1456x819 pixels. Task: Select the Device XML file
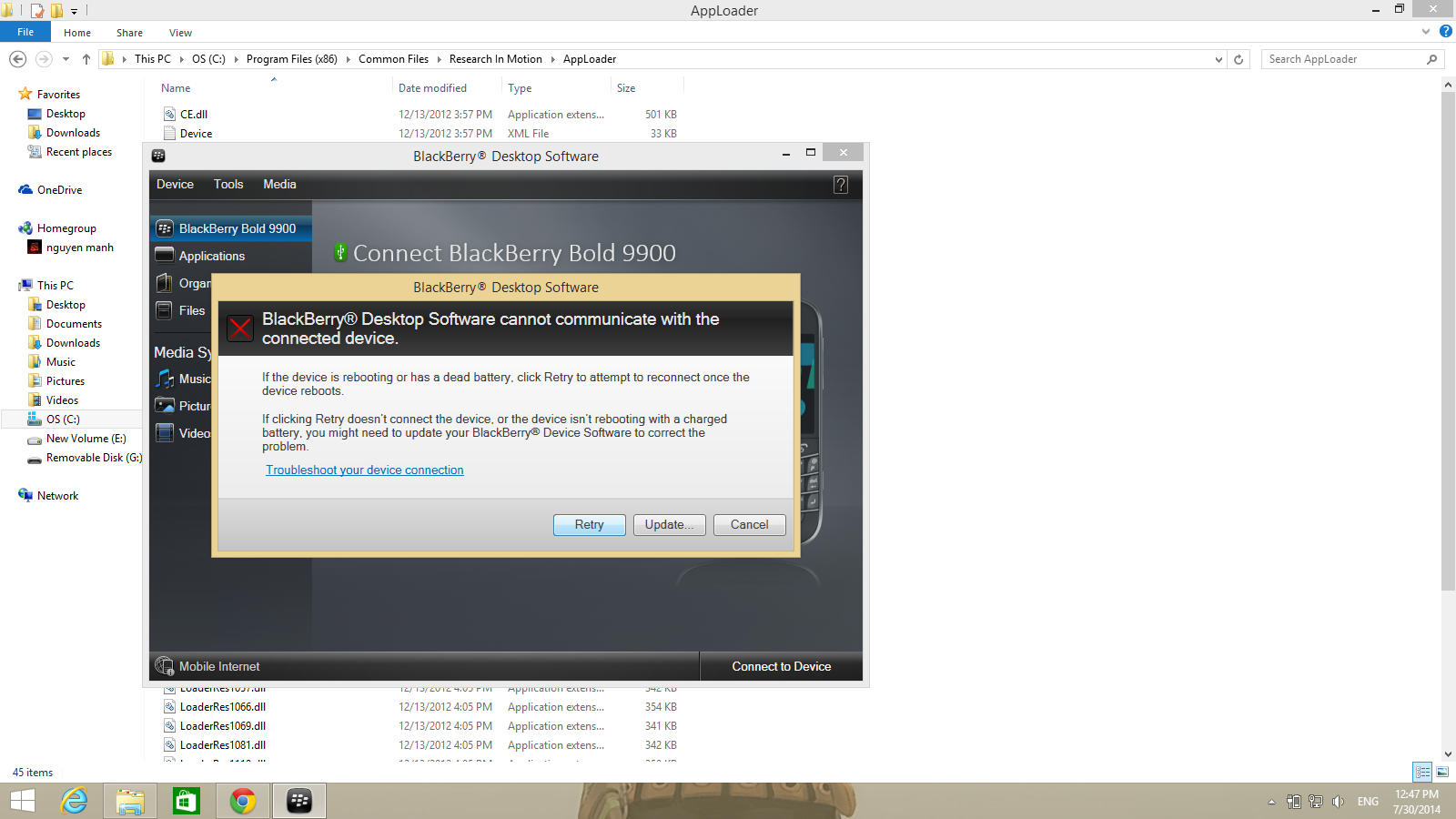(x=196, y=134)
